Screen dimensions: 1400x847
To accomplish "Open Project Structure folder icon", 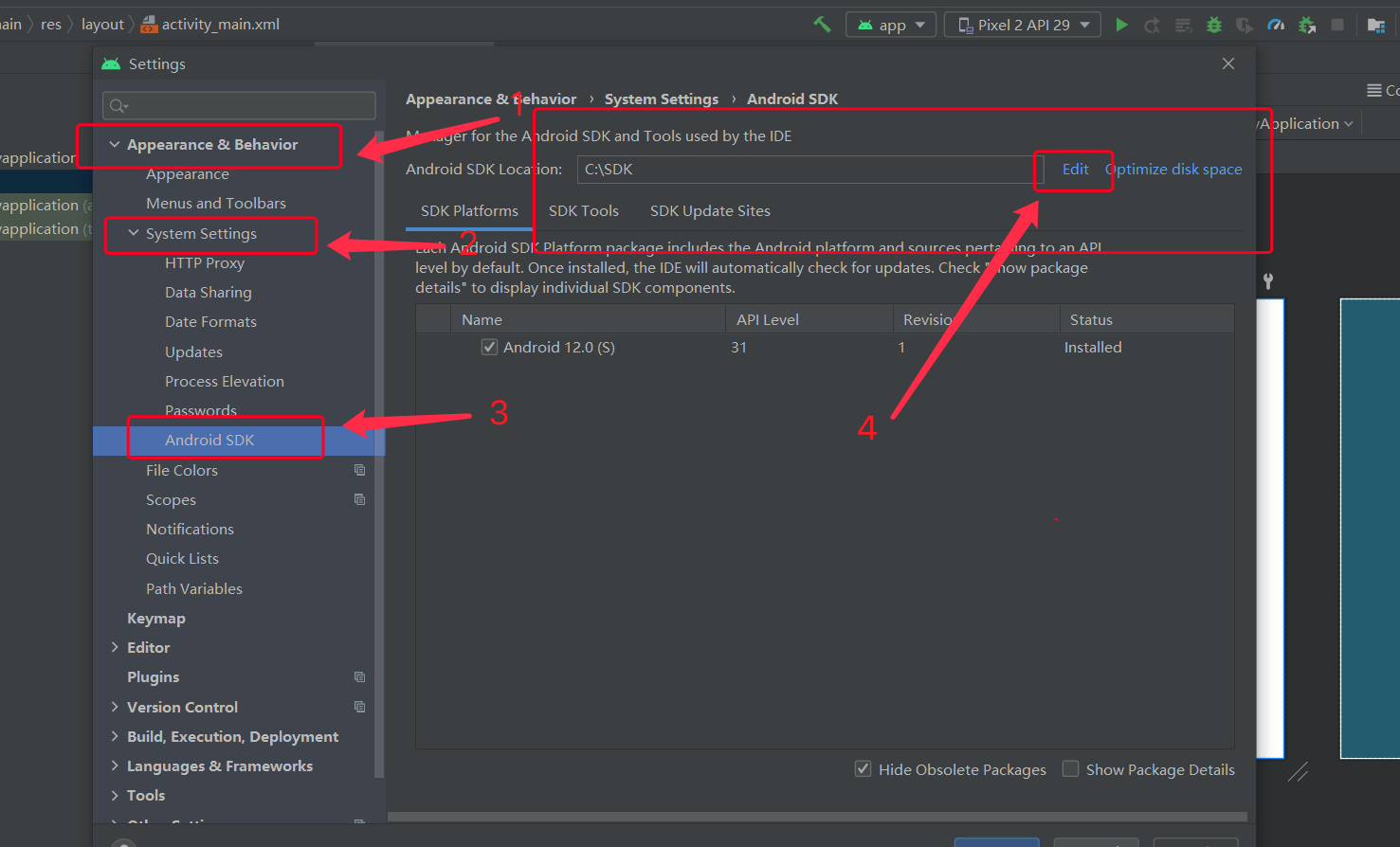I will click(1376, 26).
